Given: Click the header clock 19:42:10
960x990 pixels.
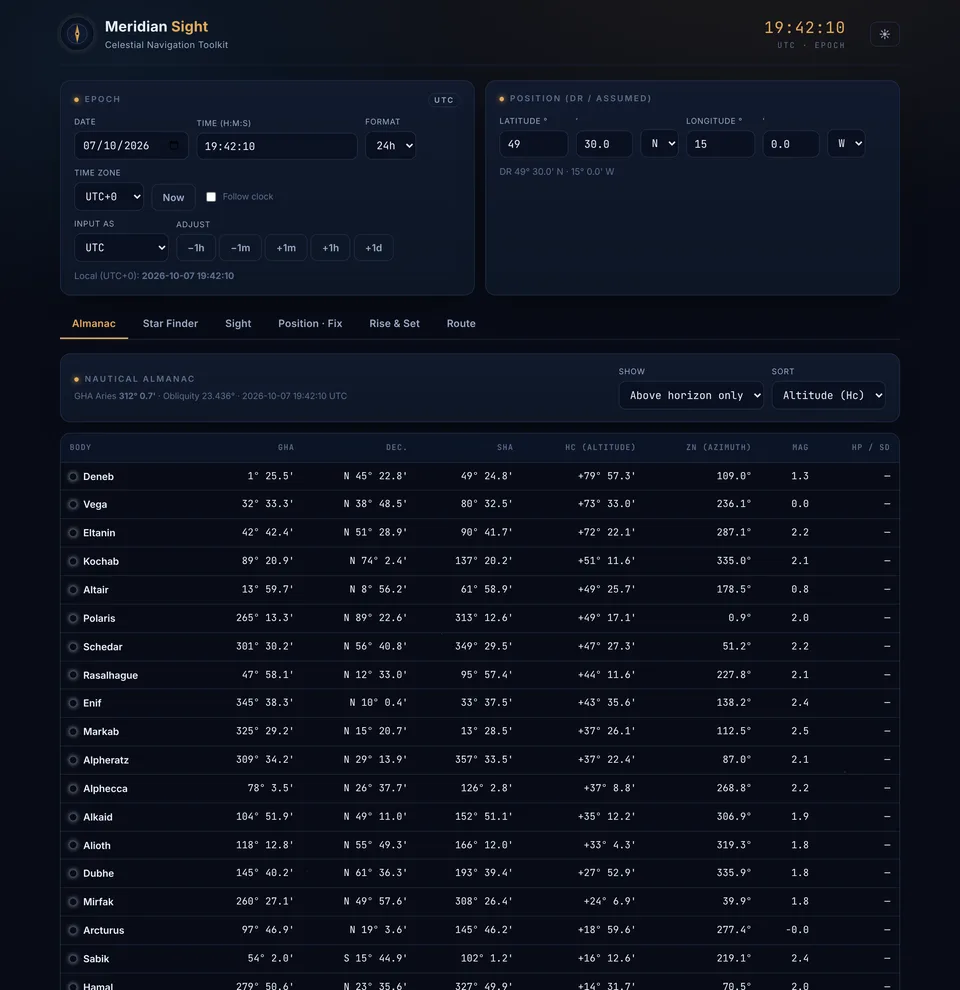Looking at the screenshot, I should (x=804, y=28).
